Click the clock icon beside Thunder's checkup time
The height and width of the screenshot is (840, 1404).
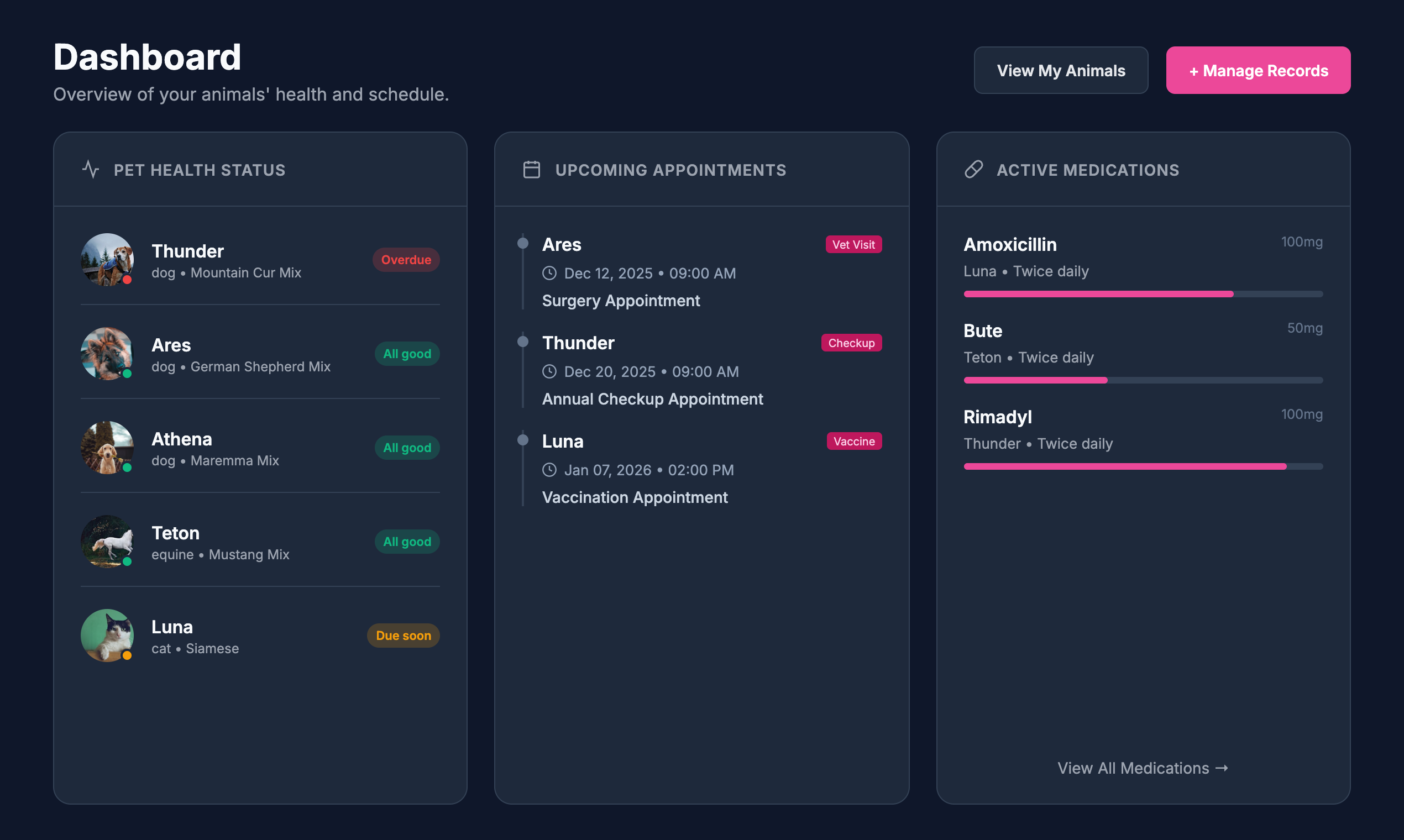[x=549, y=371]
